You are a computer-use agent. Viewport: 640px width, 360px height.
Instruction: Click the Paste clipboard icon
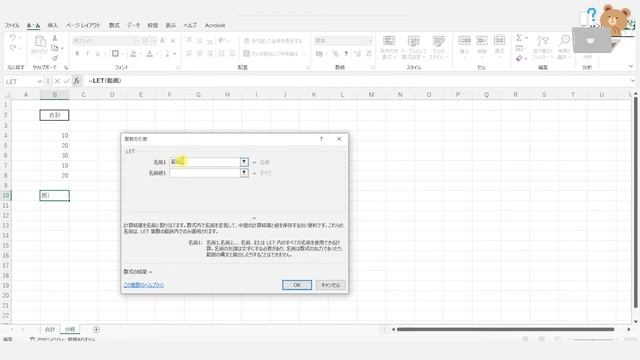coord(40,42)
